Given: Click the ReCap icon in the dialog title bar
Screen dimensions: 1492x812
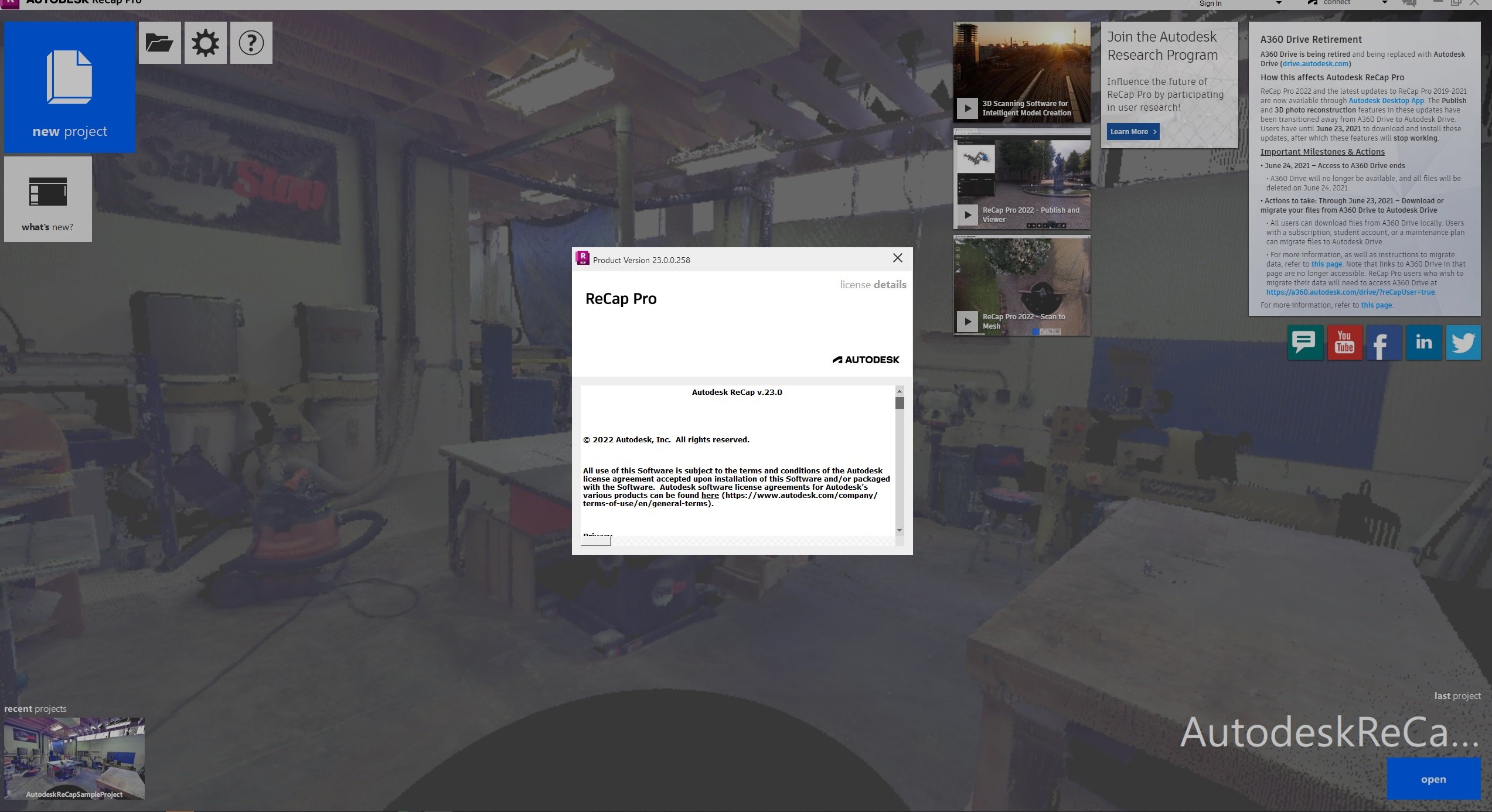Looking at the screenshot, I should pos(583,258).
